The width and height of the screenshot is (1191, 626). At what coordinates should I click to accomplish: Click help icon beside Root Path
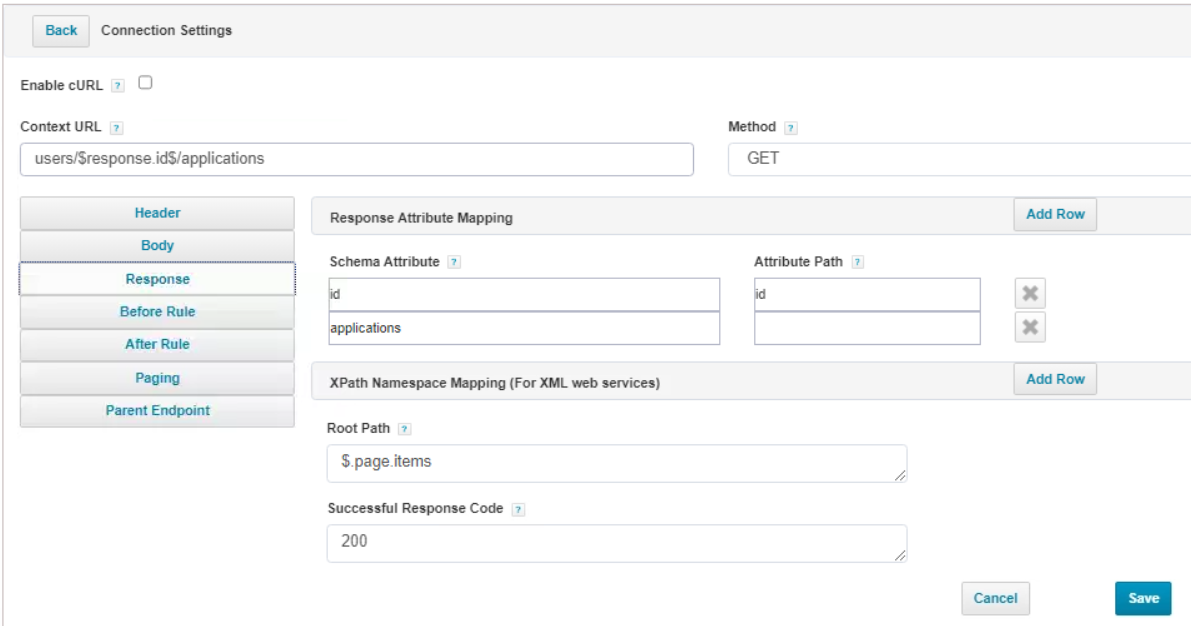pos(404,429)
